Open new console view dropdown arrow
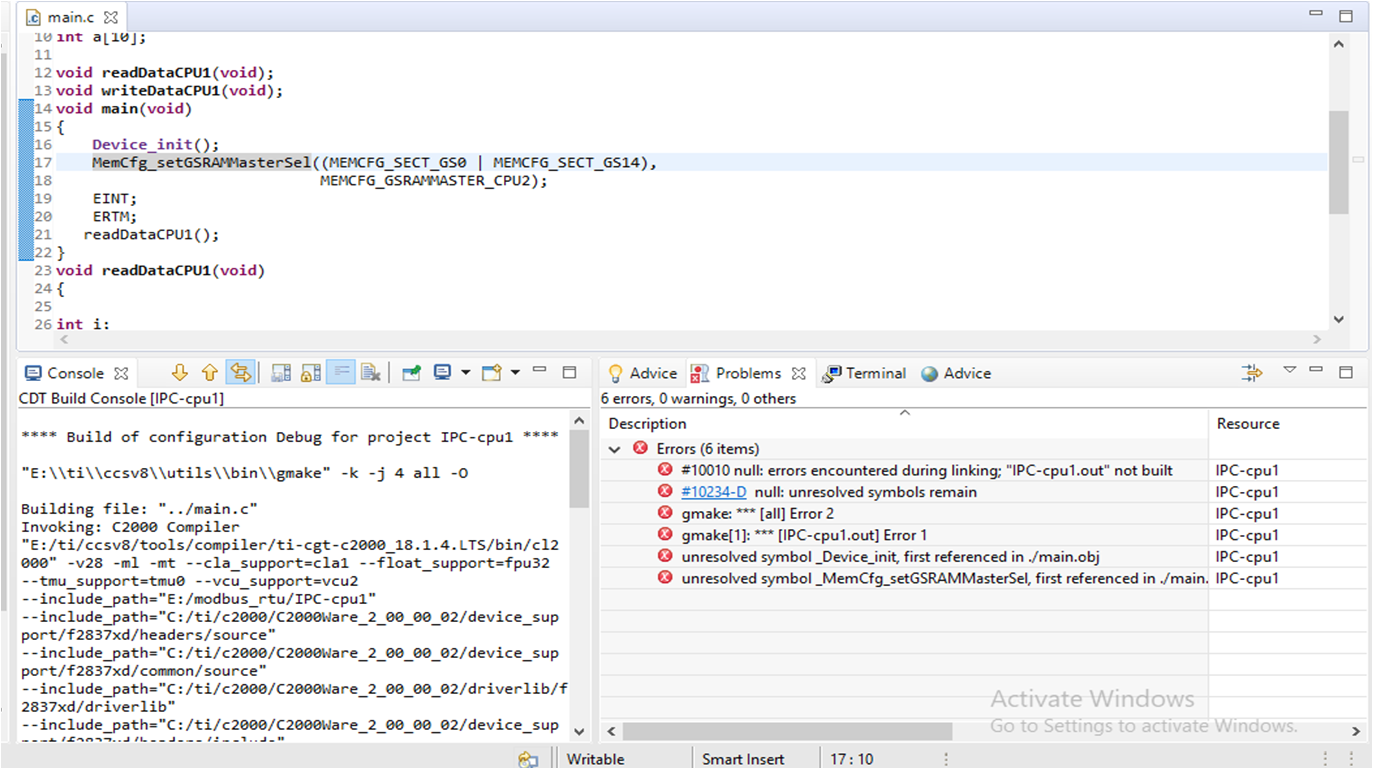This screenshot has width=1373, height=769. pos(515,373)
